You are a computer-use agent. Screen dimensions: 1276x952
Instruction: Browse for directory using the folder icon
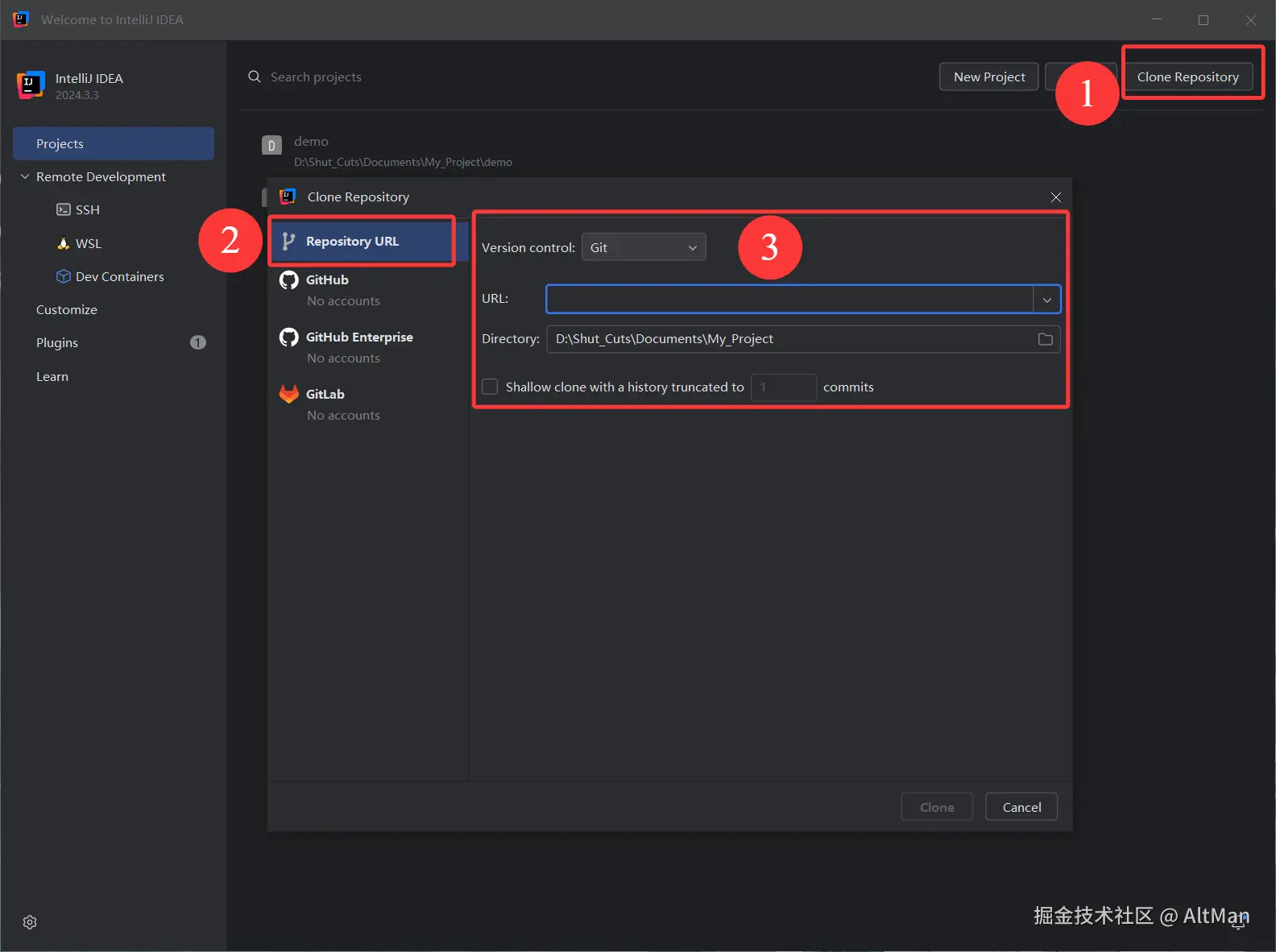[1046, 339]
